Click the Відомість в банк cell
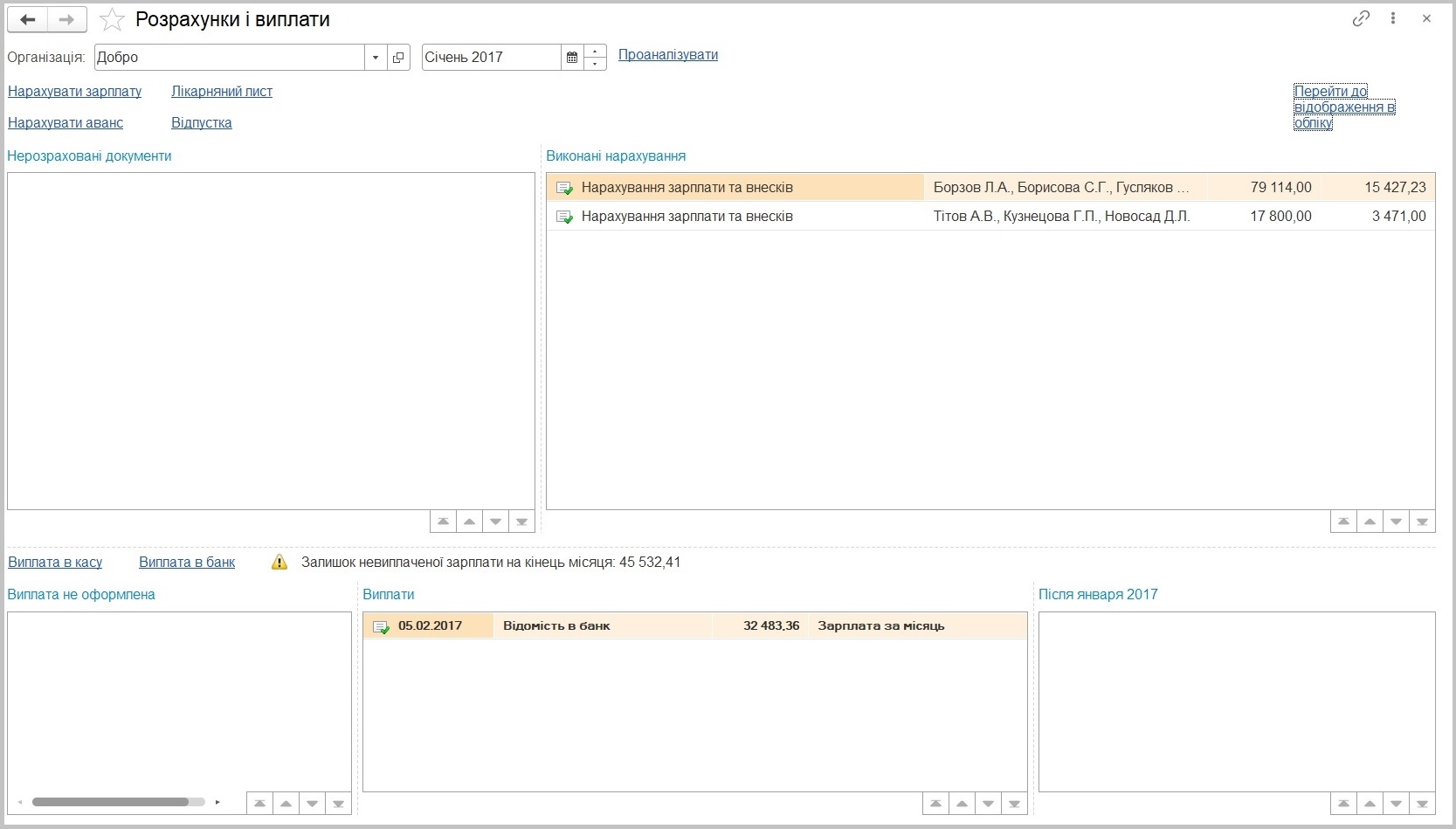Screen dimensions: 1456x829 (603, 625)
